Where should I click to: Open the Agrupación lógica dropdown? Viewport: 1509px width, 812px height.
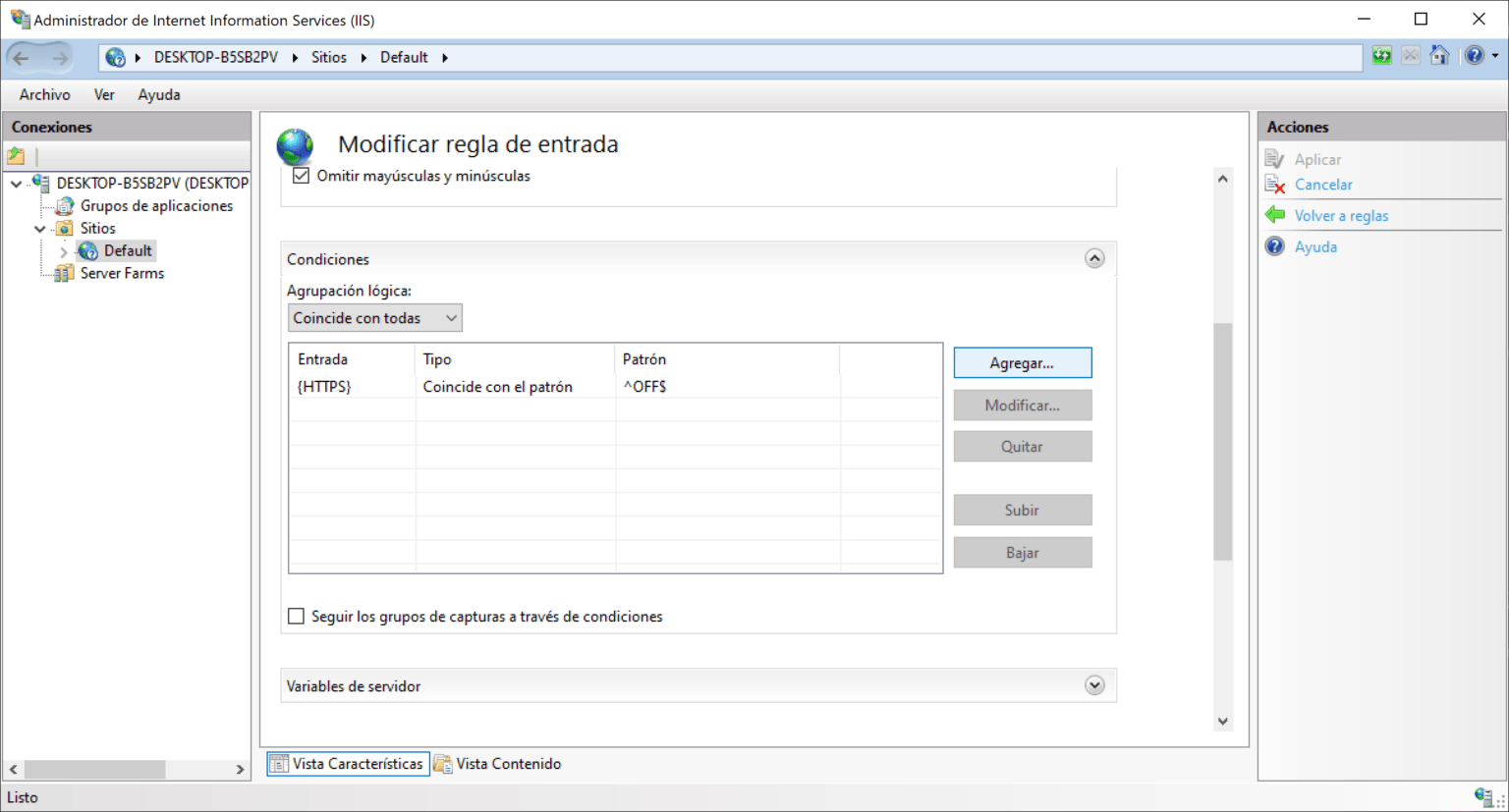[375, 318]
